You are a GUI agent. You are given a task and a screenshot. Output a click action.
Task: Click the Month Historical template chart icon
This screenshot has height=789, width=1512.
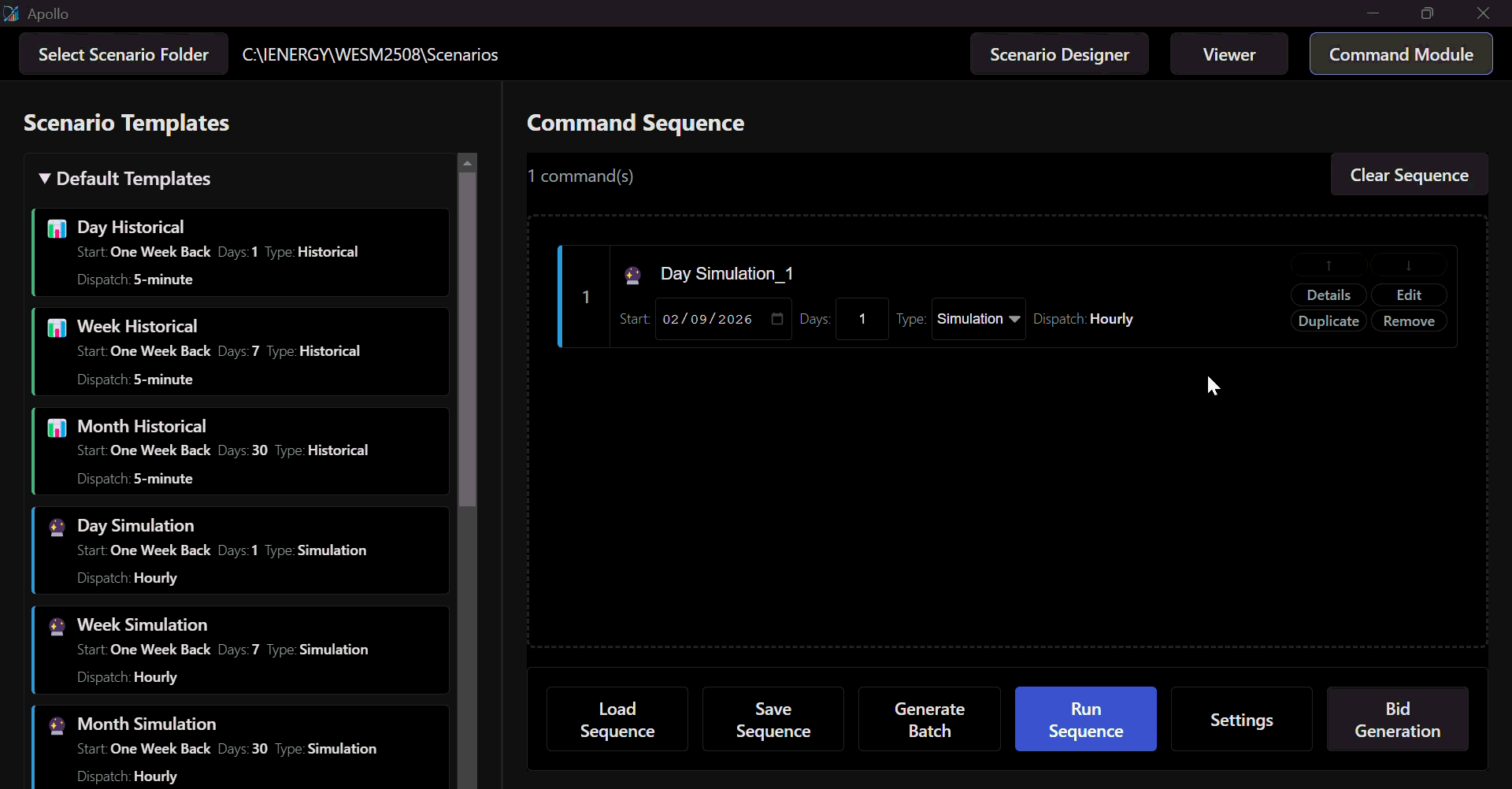click(x=56, y=428)
